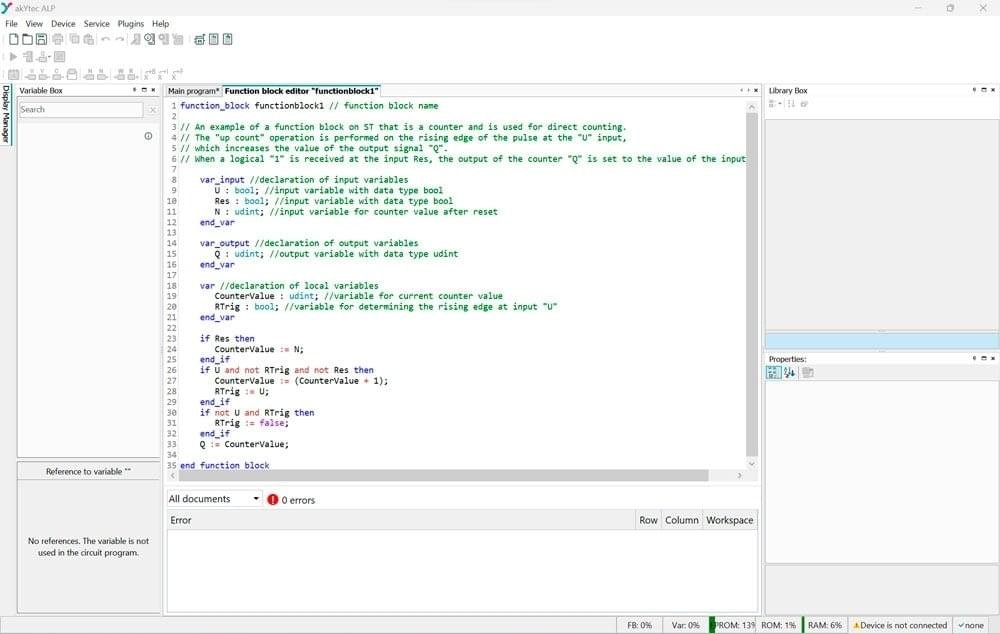Switch to the Main program tab

(192, 90)
